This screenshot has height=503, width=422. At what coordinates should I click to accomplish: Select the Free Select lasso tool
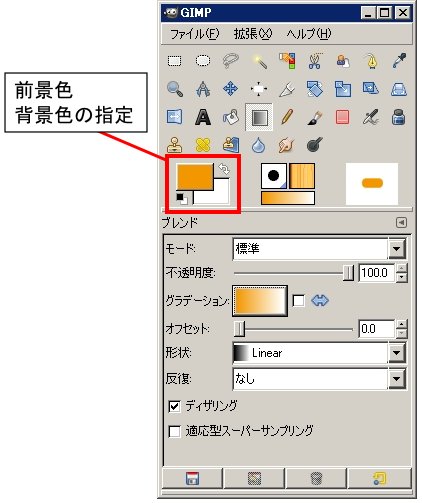pyautogui.click(x=231, y=61)
